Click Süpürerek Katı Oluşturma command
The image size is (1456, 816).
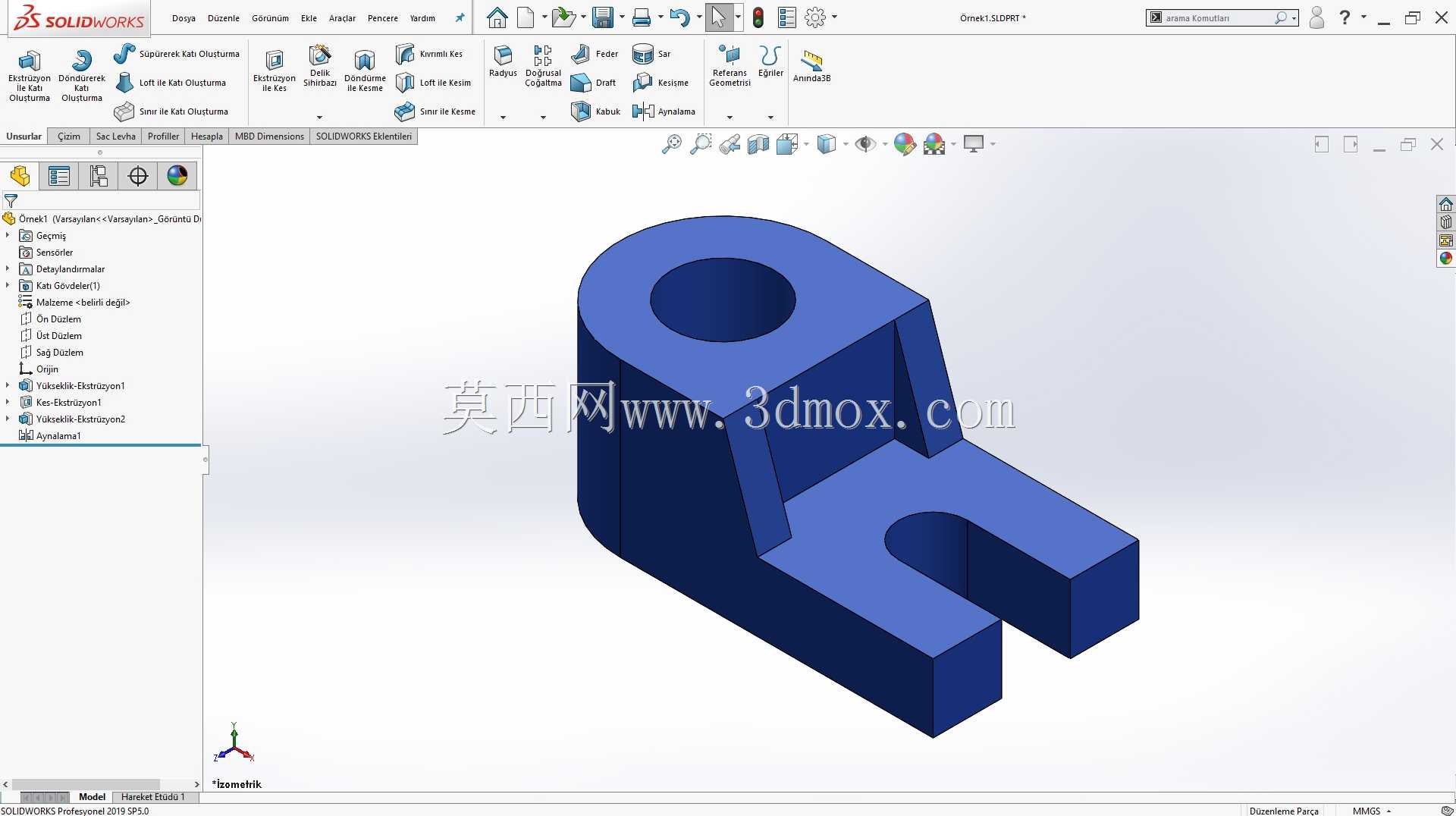(x=177, y=54)
